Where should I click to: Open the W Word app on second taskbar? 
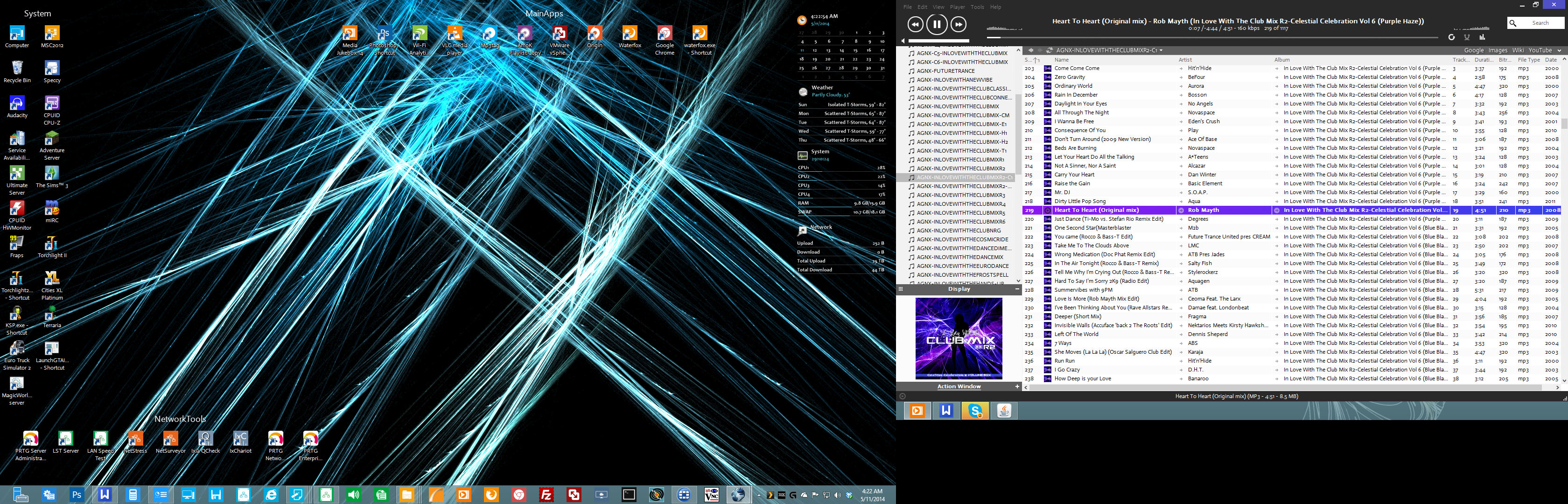tap(946, 411)
